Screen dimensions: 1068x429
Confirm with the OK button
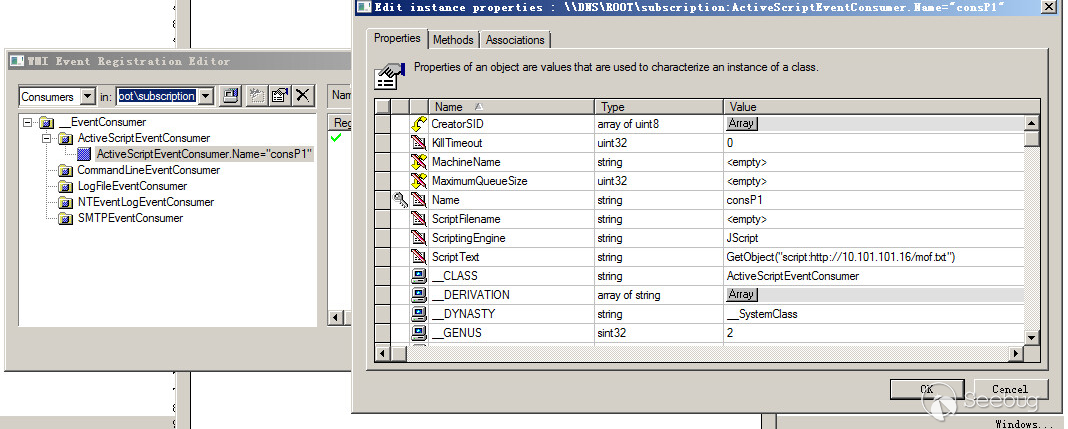(x=926, y=389)
